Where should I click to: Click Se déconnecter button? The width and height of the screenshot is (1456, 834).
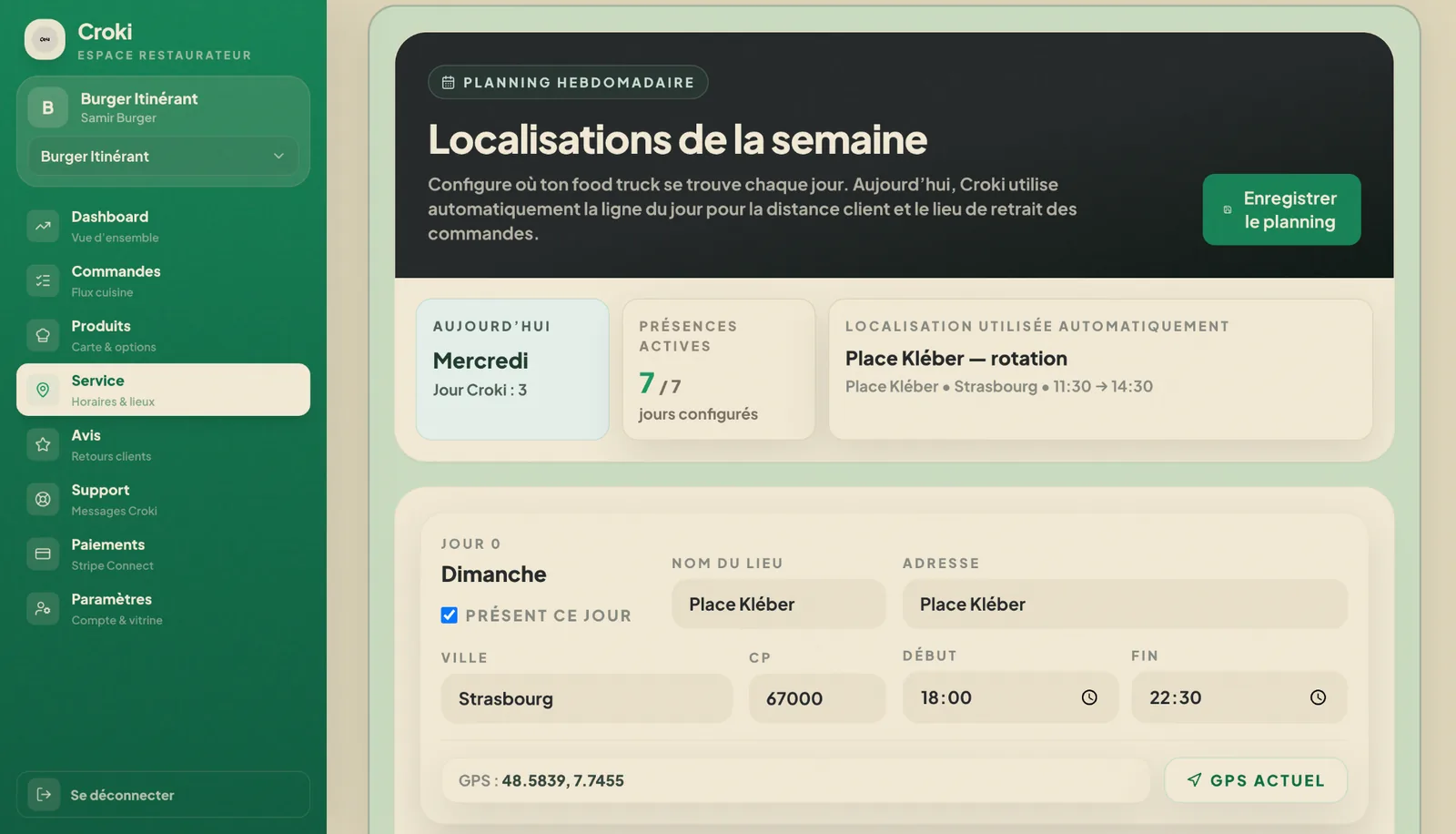click(x=163, y=794)
